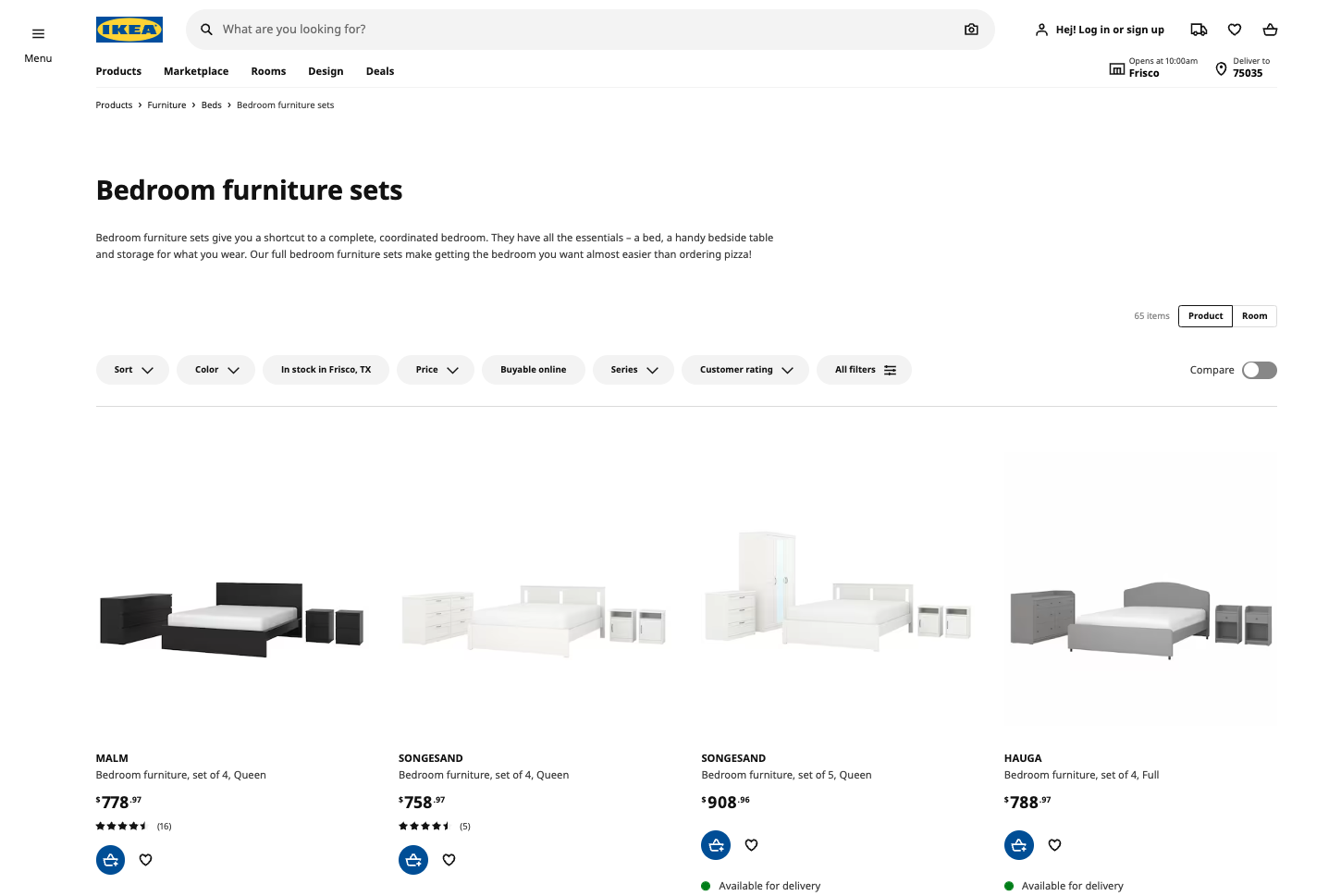Click Deliver to 75035
1341x896 pixels.
click(x=1250, y=68)
